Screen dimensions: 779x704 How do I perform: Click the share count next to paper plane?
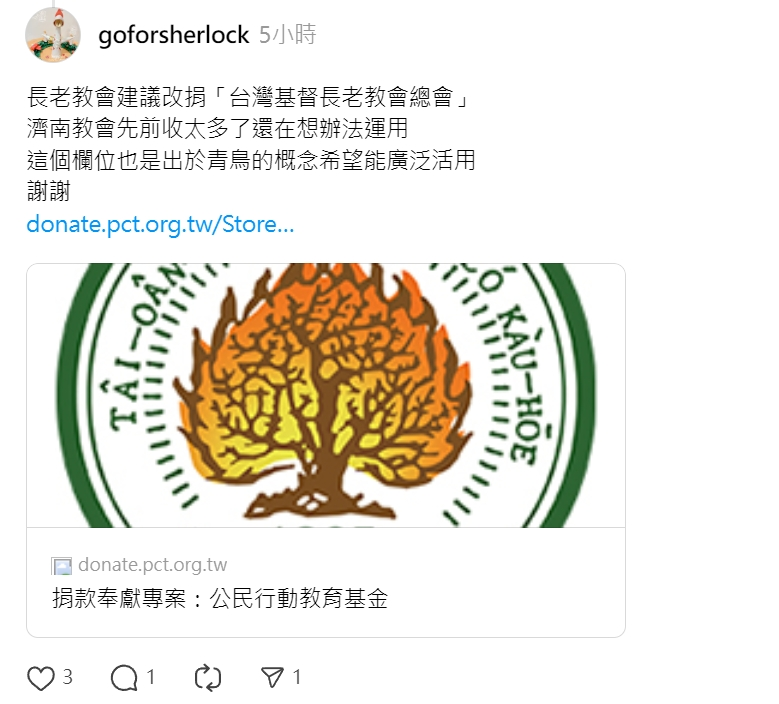pos(297,677)
